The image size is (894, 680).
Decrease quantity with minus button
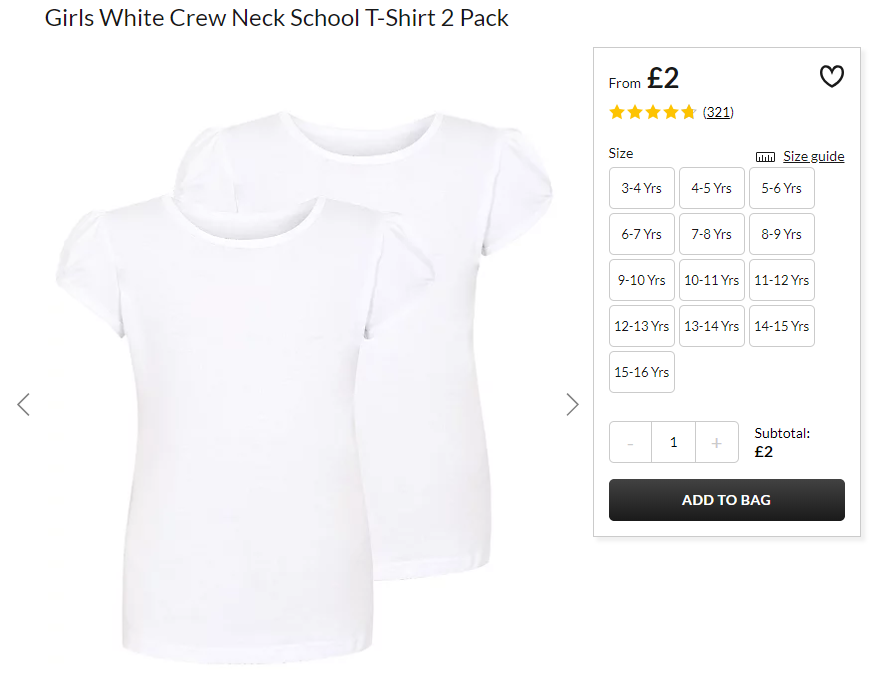630,442
